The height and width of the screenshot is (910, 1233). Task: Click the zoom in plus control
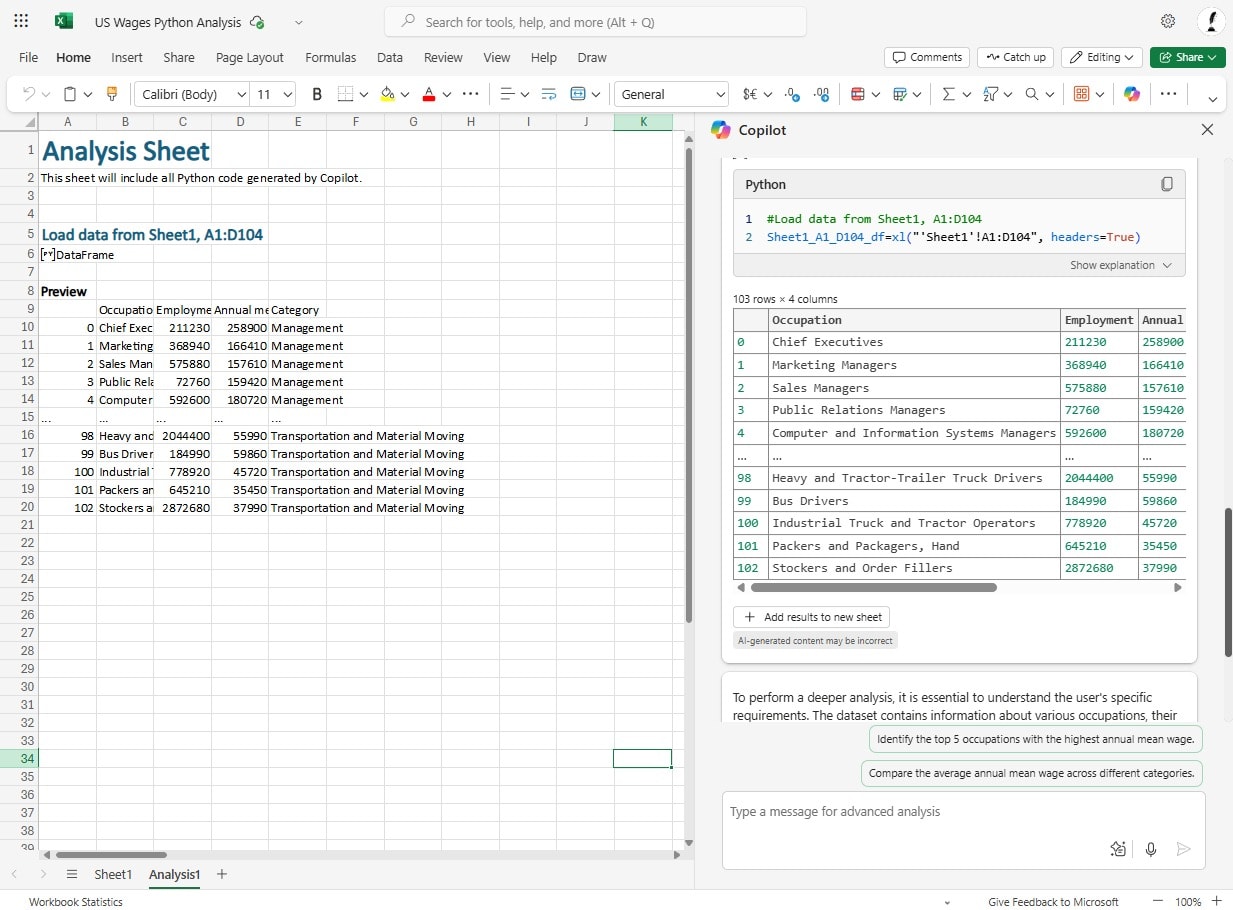click(1217, 901)
